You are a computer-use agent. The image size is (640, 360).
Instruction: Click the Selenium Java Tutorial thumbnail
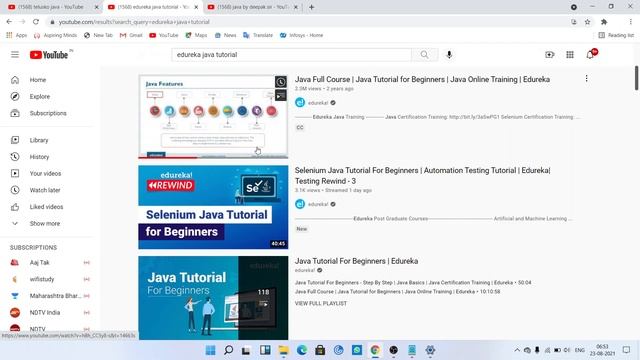coord(213,207)
